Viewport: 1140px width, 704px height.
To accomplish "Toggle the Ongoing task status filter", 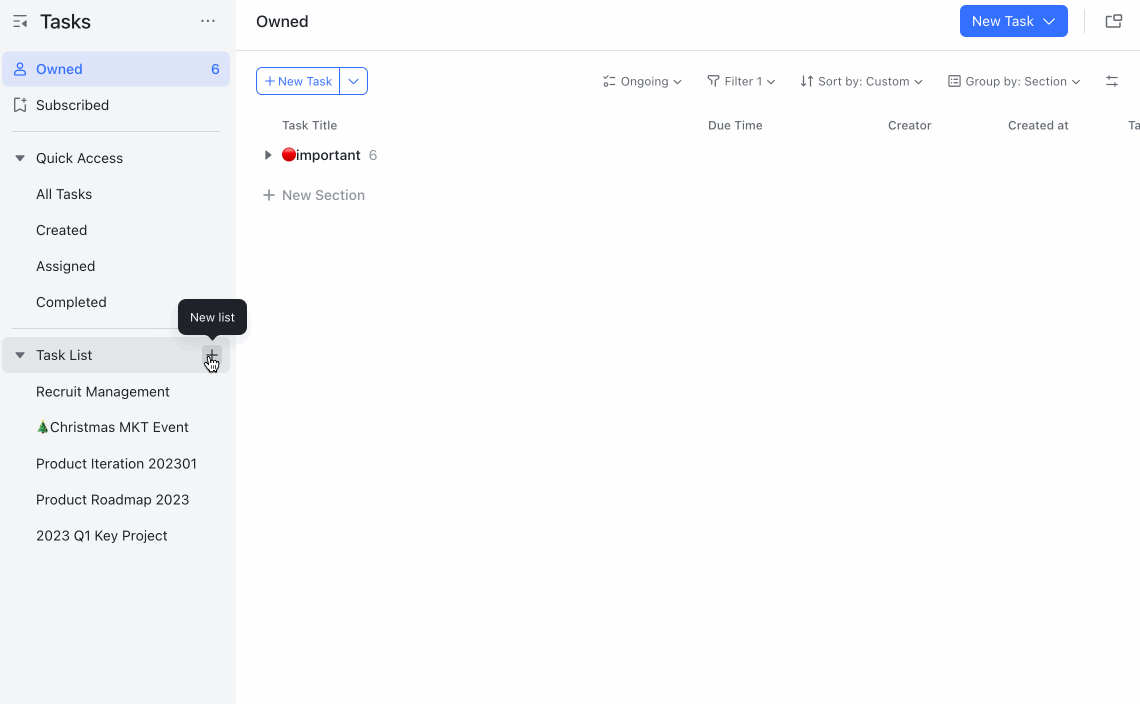I will pos(641,81).
